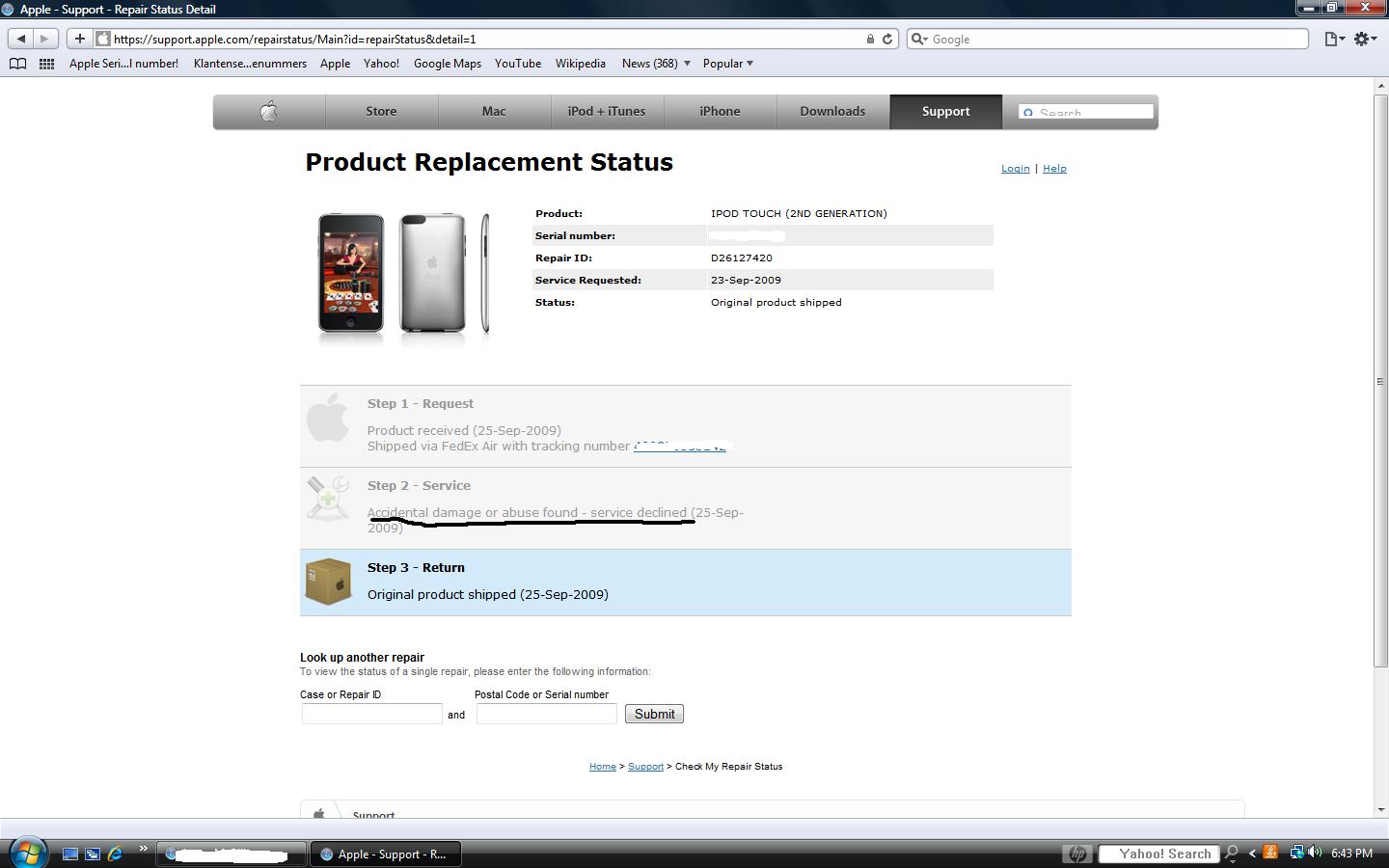This screenshot has width=1389, height=868.
Task: Click the vertical scrollbar up arrow
Action: point(1380,86)
